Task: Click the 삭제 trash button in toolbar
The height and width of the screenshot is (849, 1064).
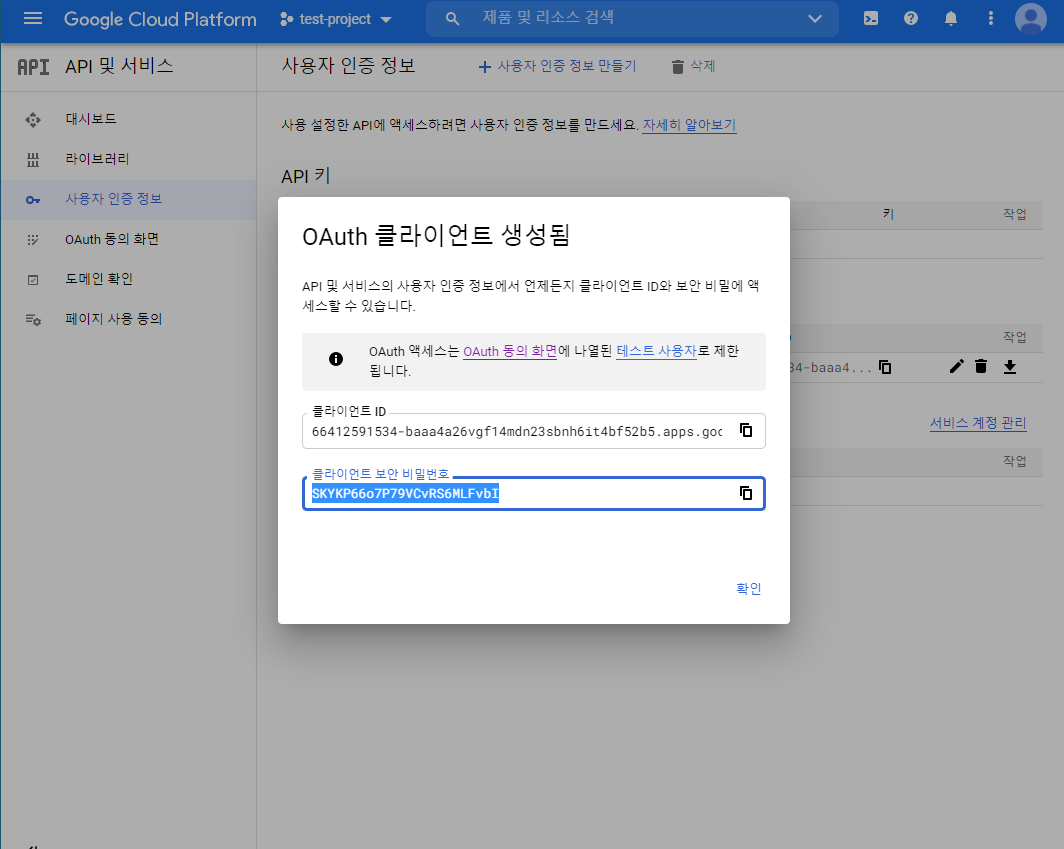Action: 693,66
